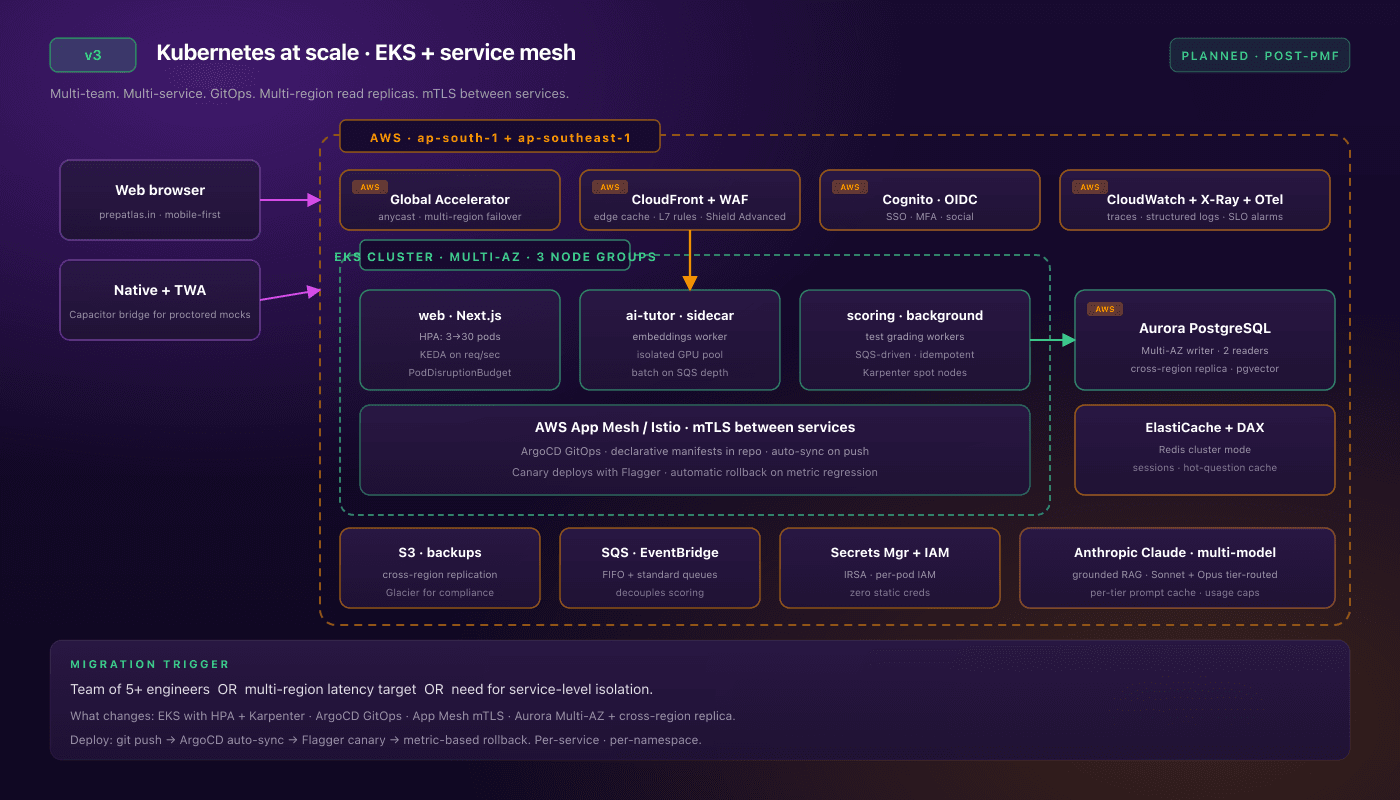Click 'cross-region replica · pgvector' text
The image size is (1400, 800).
[x=1205, y=368]
